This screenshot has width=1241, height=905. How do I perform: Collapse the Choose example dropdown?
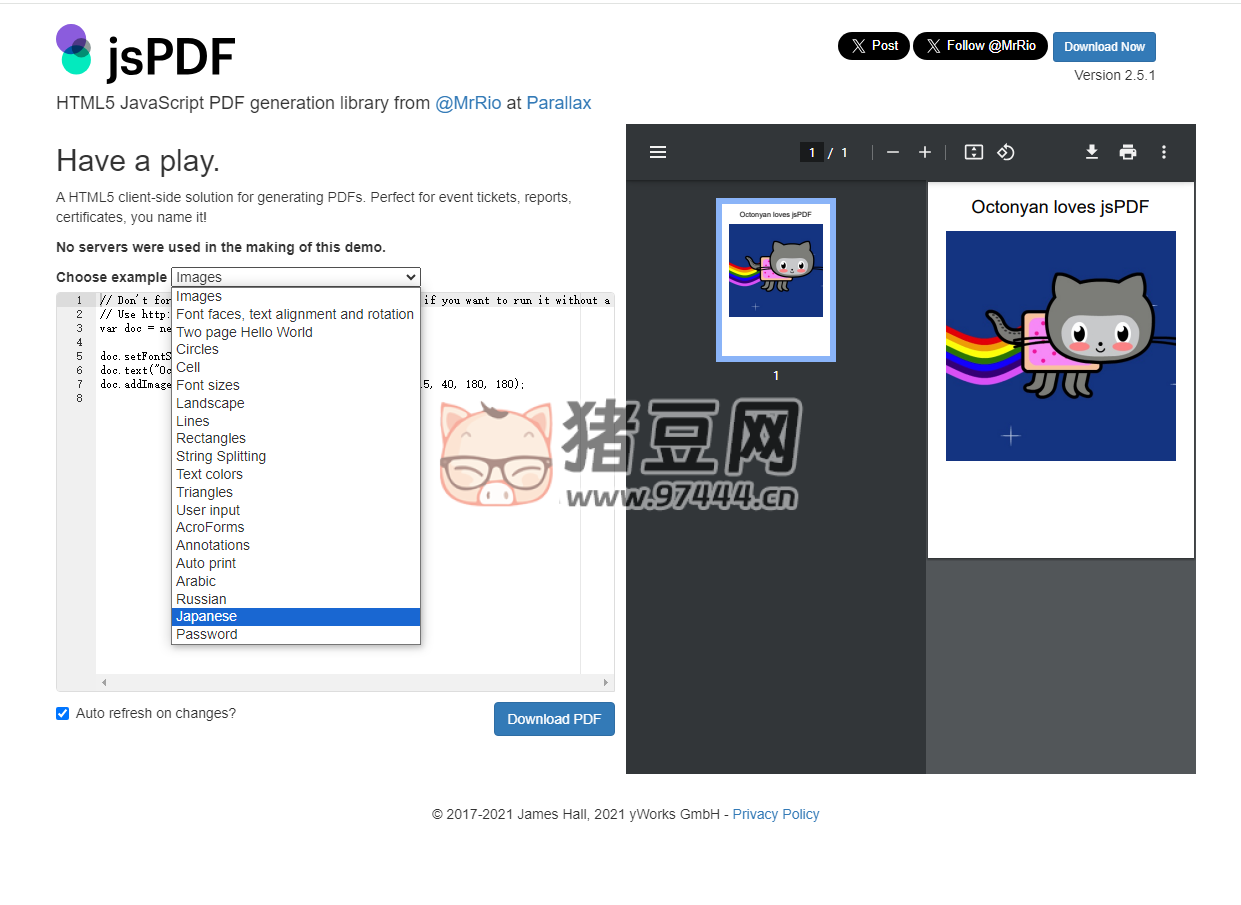[296, 277]
